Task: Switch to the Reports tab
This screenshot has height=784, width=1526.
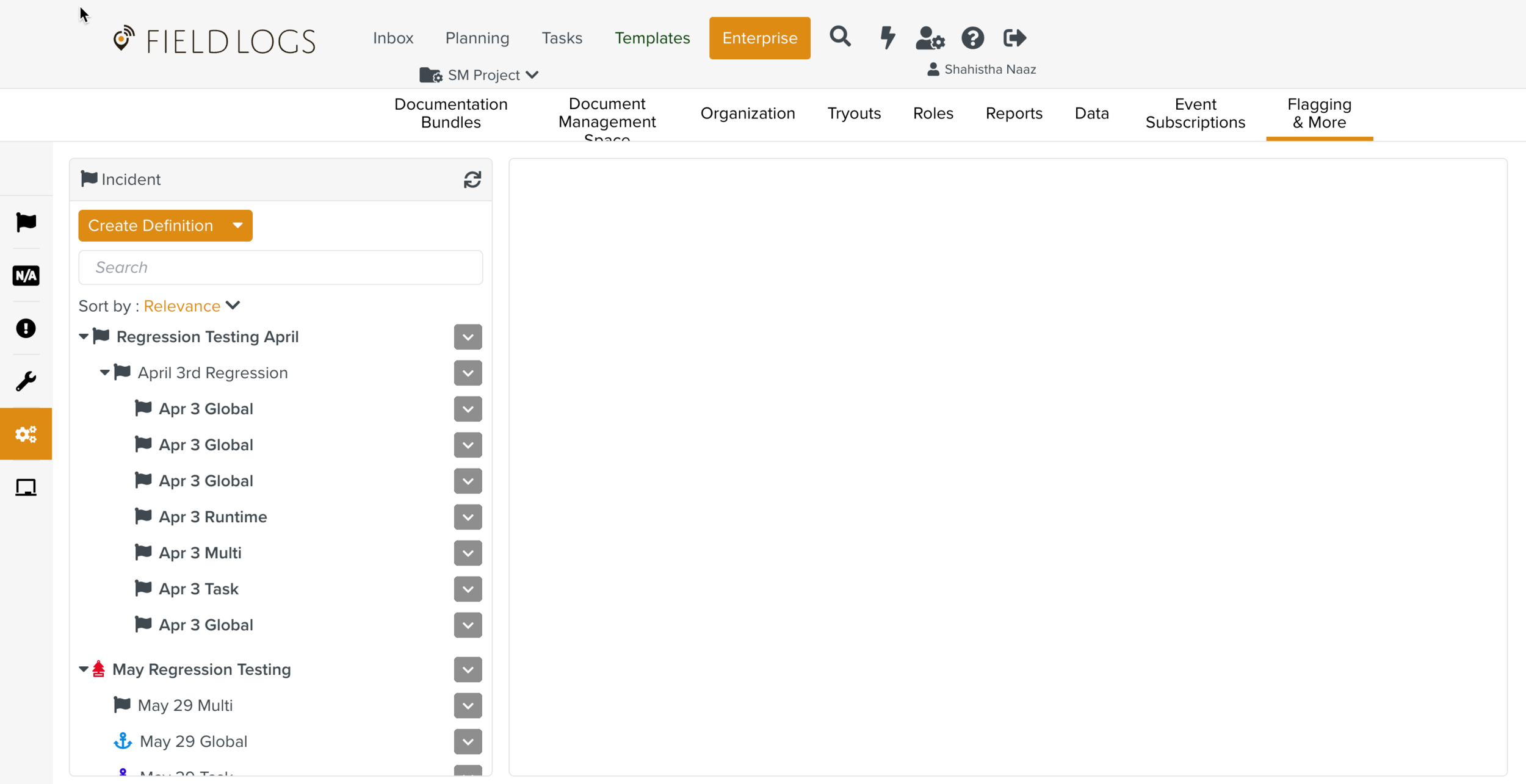Action: [1013, 113]
